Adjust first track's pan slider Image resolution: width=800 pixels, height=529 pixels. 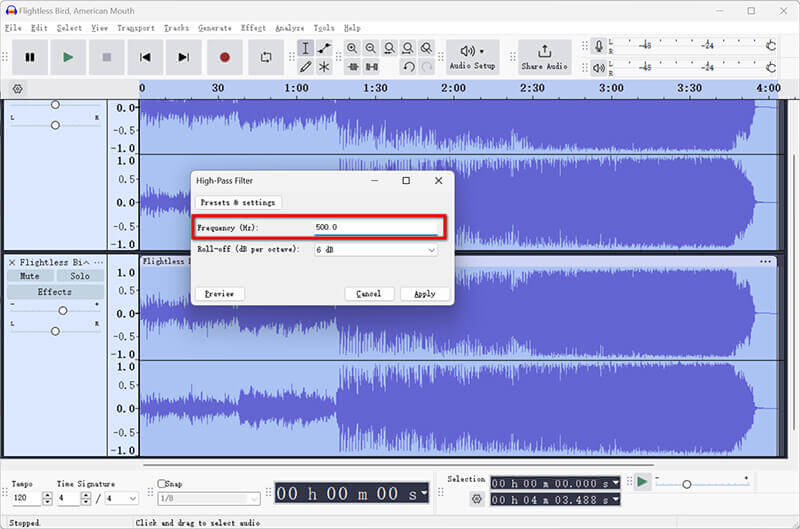55,125
